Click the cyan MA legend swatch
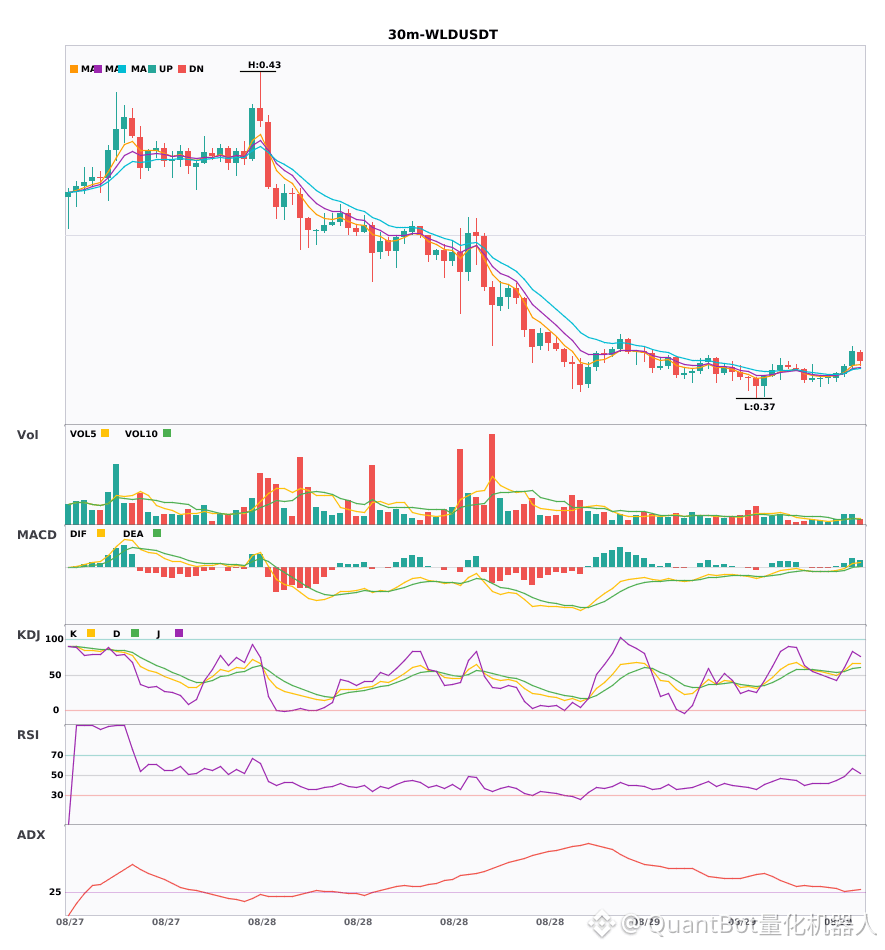This screenshot has height=950, width=885. pyautogui.click(x=122, y=69)
